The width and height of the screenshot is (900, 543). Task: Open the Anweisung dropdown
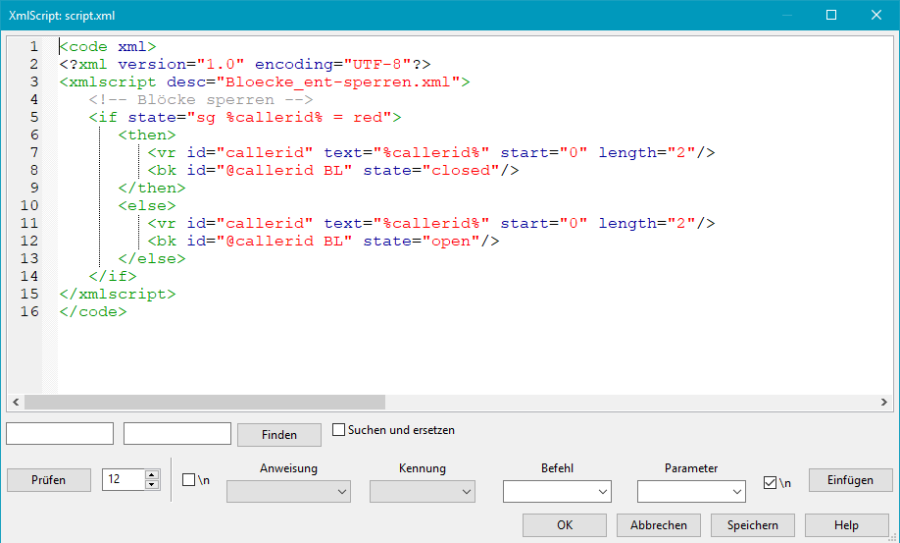click(289, 491)
